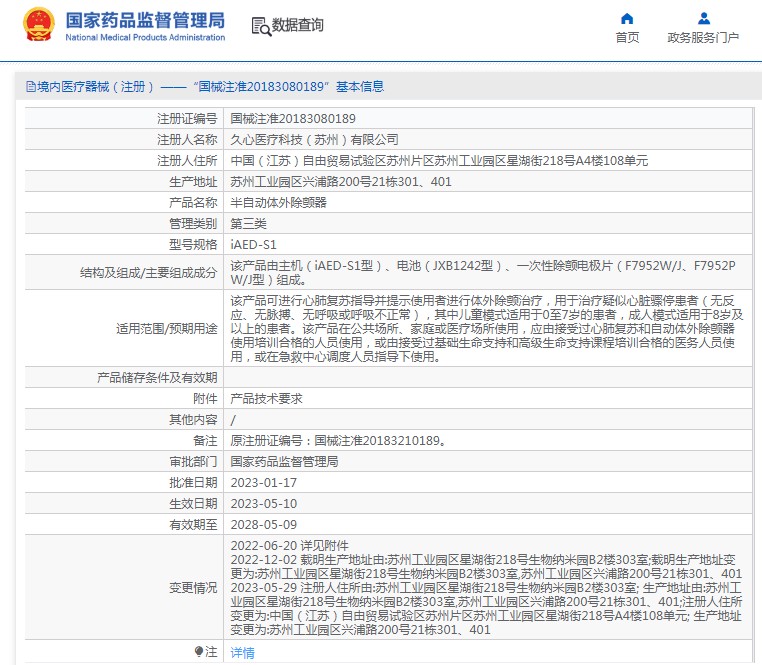This screenshot has width=762, height=665.
Task: Click product name 半自动体外除颤器
Action: tap(278, 202)
